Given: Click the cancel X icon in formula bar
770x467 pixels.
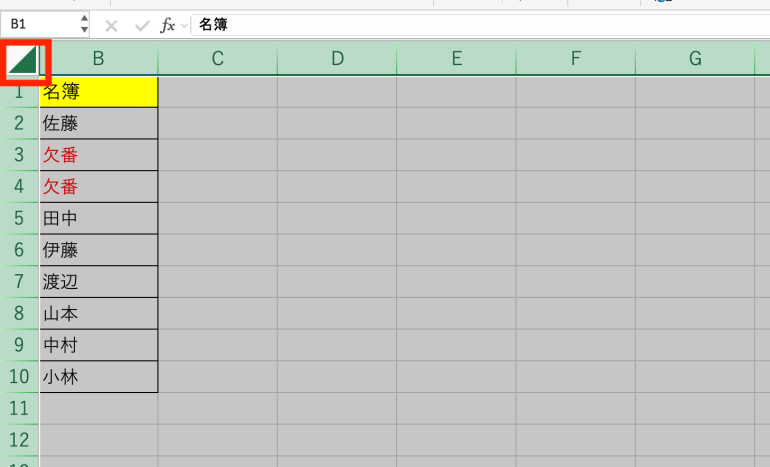Looking at the screenshot, I should pos(111,25).
